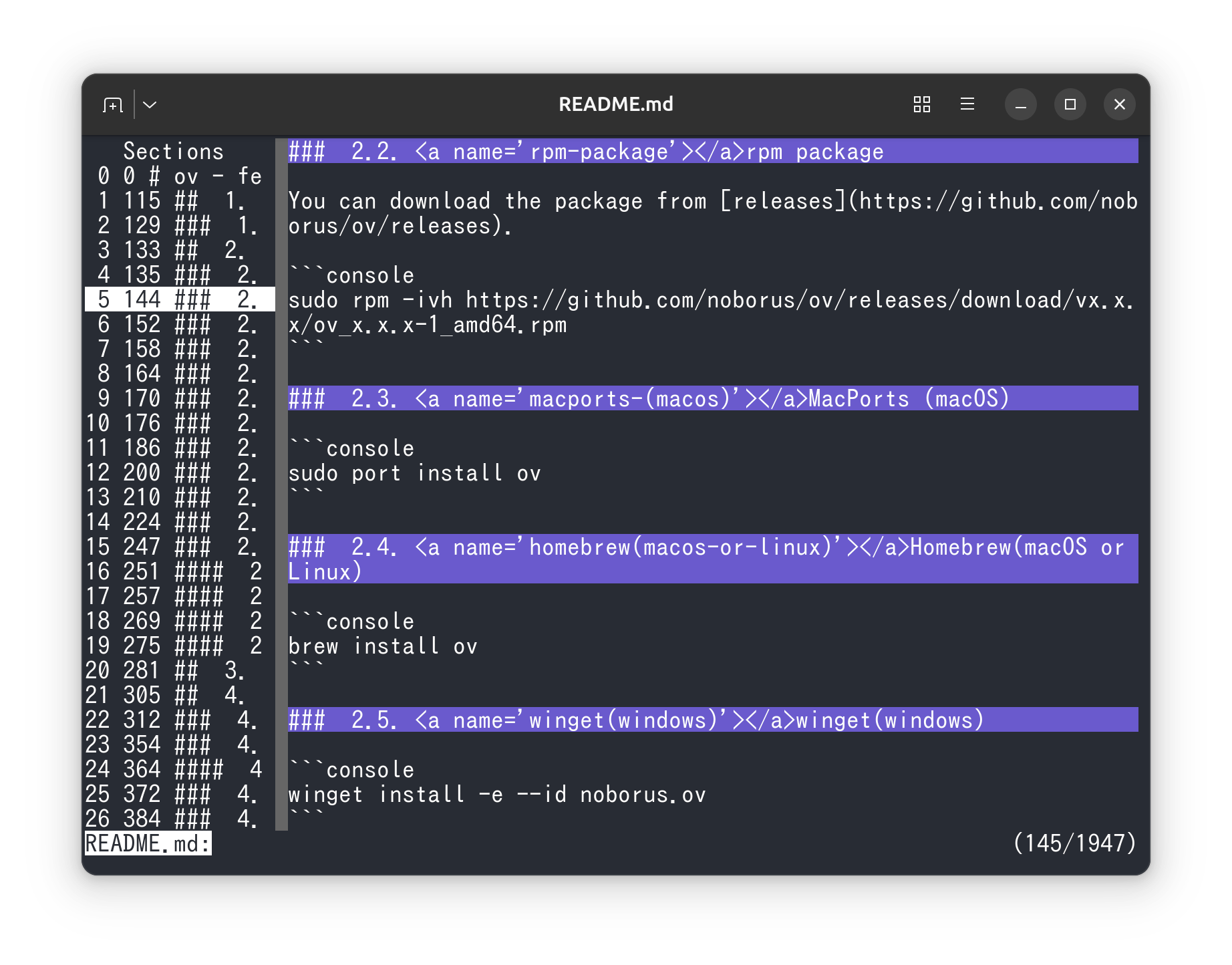This screenshot has width=1232, height=965.
Task: Close the README.md window
Action: 1120,104
